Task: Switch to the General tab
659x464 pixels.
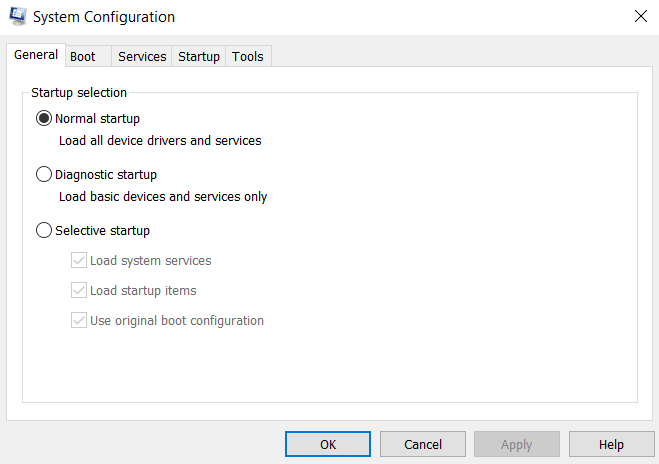Action: click(35, 56)
